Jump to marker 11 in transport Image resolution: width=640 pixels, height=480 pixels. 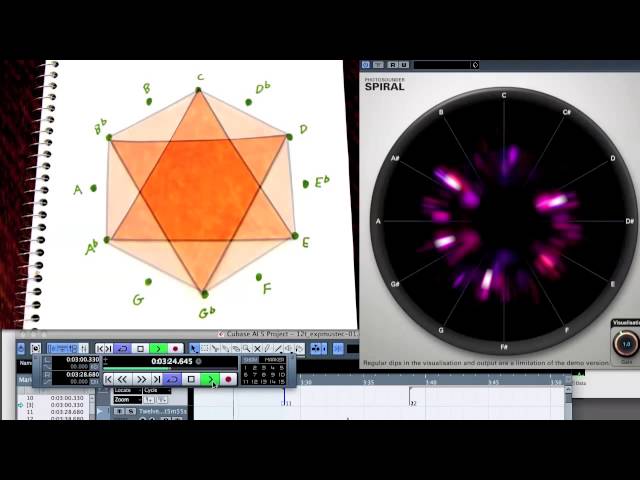click(245, 382)
